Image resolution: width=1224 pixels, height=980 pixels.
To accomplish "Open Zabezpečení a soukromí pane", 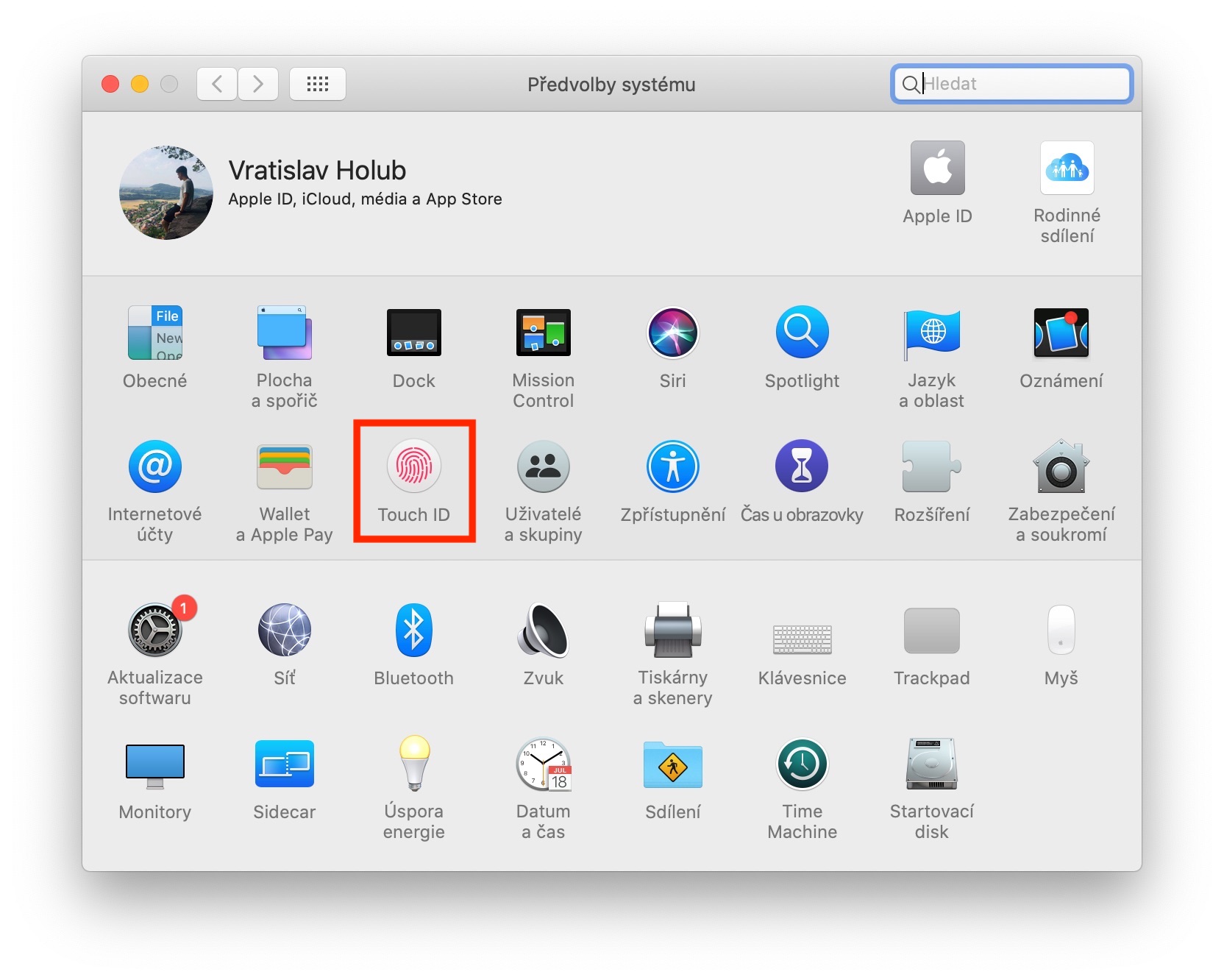I will click(x=1061, y=466).
